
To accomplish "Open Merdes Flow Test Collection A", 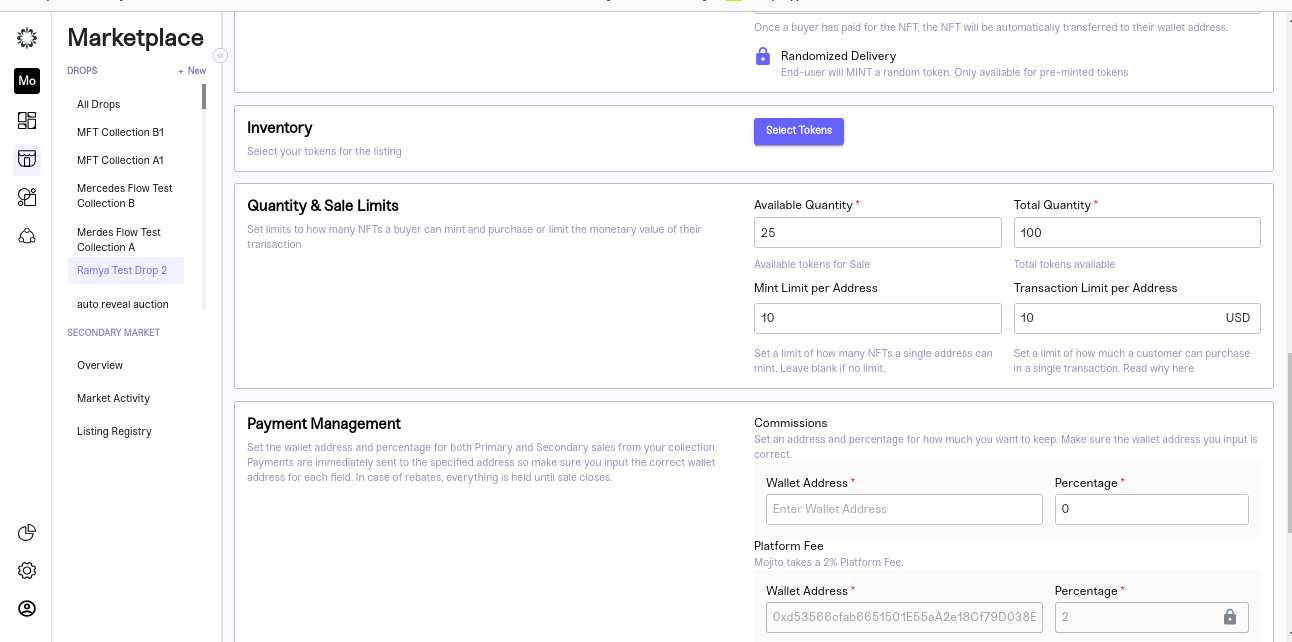I will pyautogui.click(x=118, y=239).
